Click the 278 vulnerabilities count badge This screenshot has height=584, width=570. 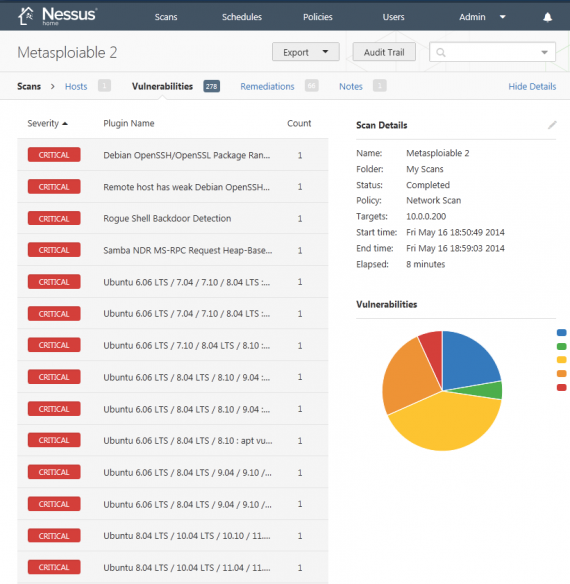coord(212,86)
